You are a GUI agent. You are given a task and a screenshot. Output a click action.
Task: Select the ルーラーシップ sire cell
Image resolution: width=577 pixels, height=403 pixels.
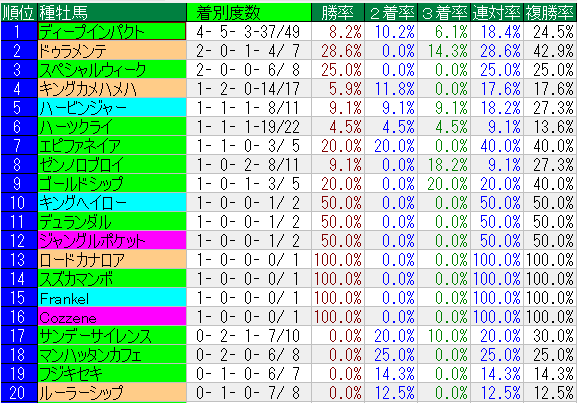point(112,392)
